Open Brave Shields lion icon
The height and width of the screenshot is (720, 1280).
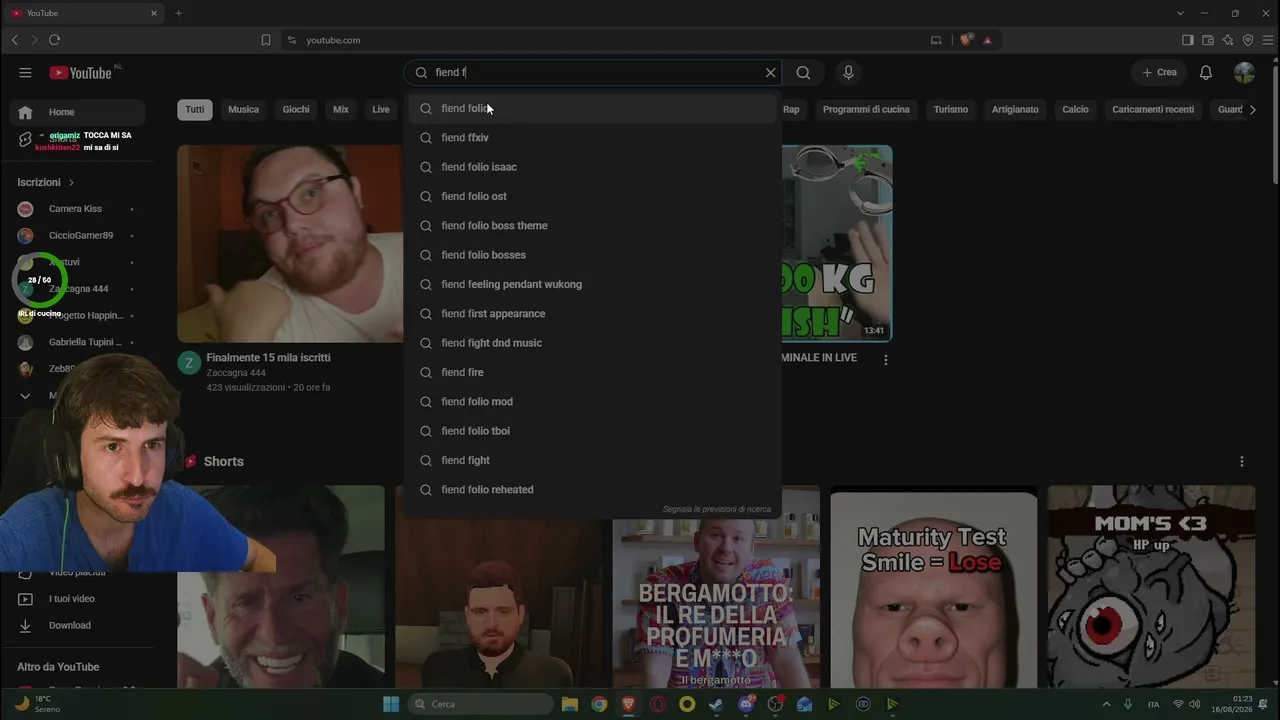coord(965,40)
